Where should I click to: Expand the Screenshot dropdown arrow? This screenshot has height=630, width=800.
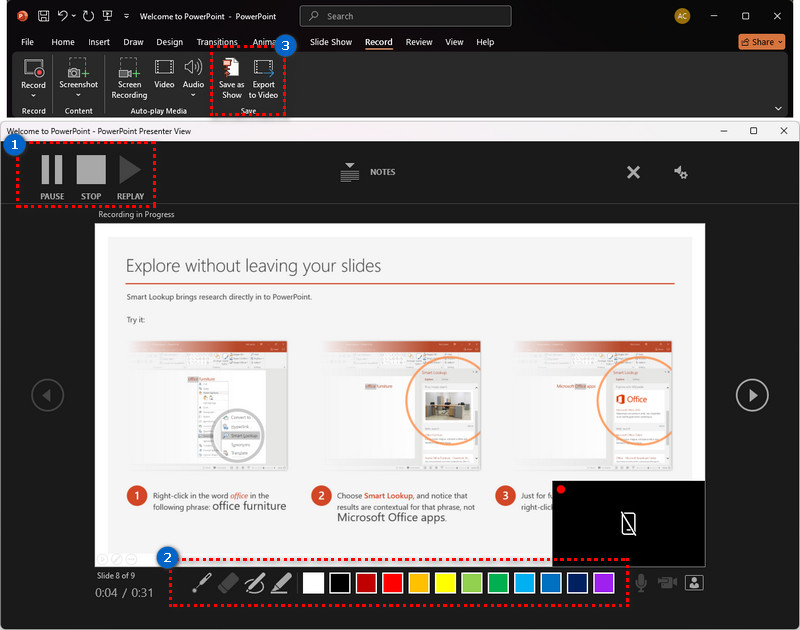pyautogui.click(x=78, y=95)
